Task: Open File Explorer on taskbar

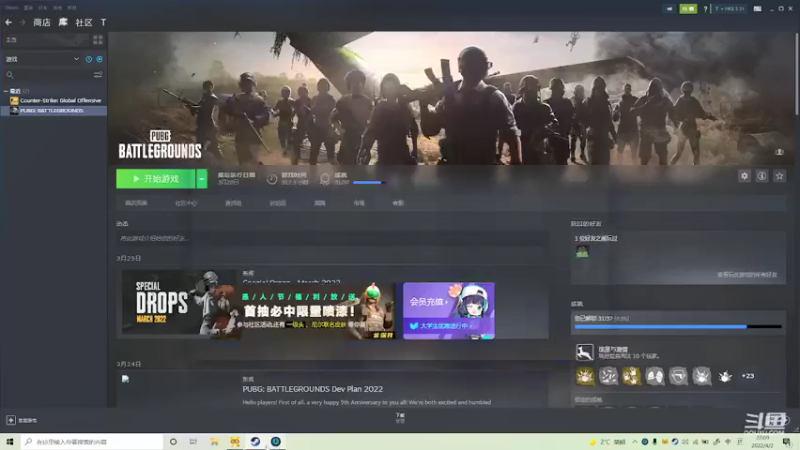Action: pos(214,441)
